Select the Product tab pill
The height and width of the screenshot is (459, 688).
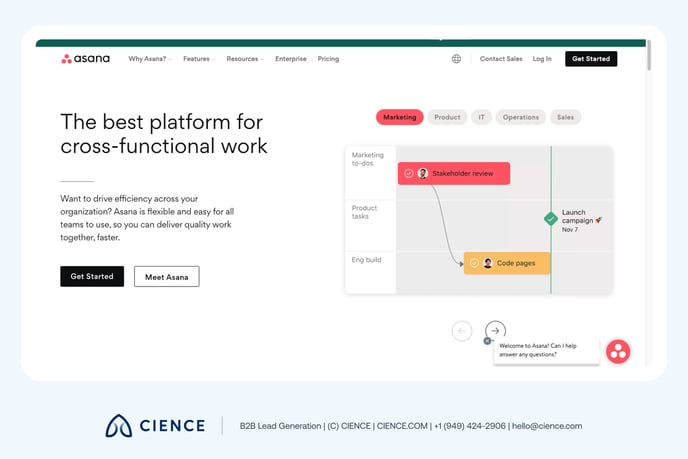pos(447,117)
